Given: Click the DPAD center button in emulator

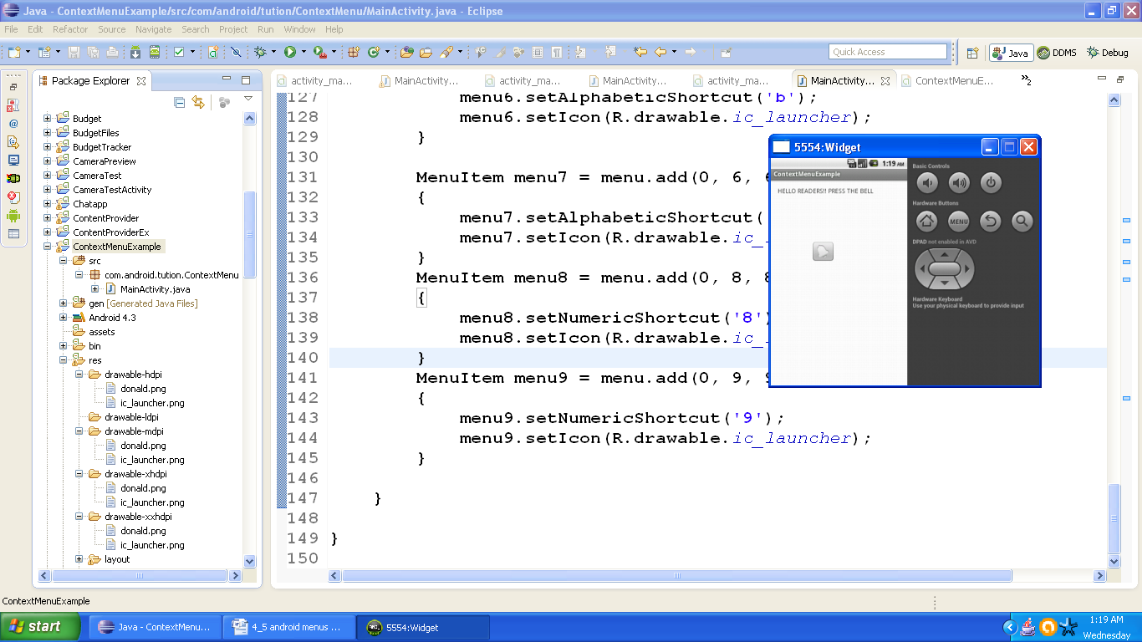Looking at the screenshot, I should (945, 269).
